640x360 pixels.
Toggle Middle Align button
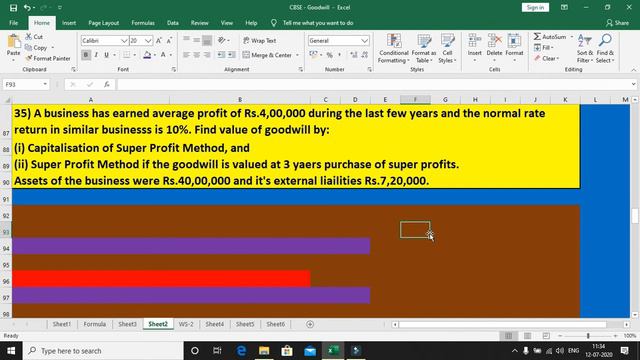coord(196,40)
